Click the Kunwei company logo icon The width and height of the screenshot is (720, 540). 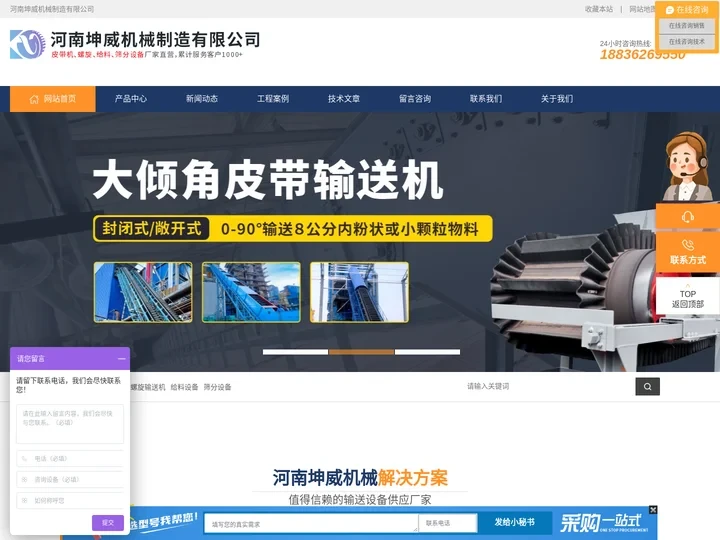click(28, 44)
